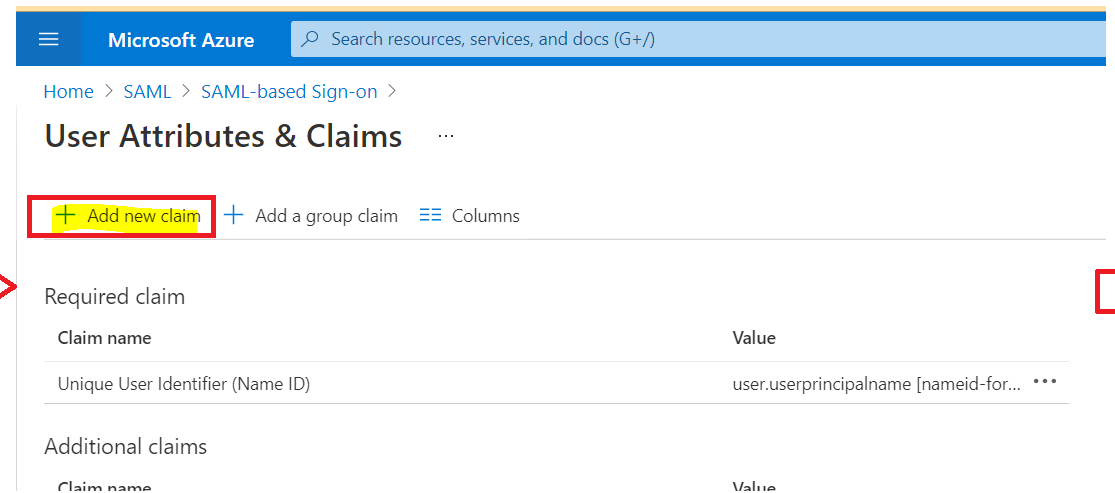
Task: Open the Columns chooser
Action: (470, 216)
